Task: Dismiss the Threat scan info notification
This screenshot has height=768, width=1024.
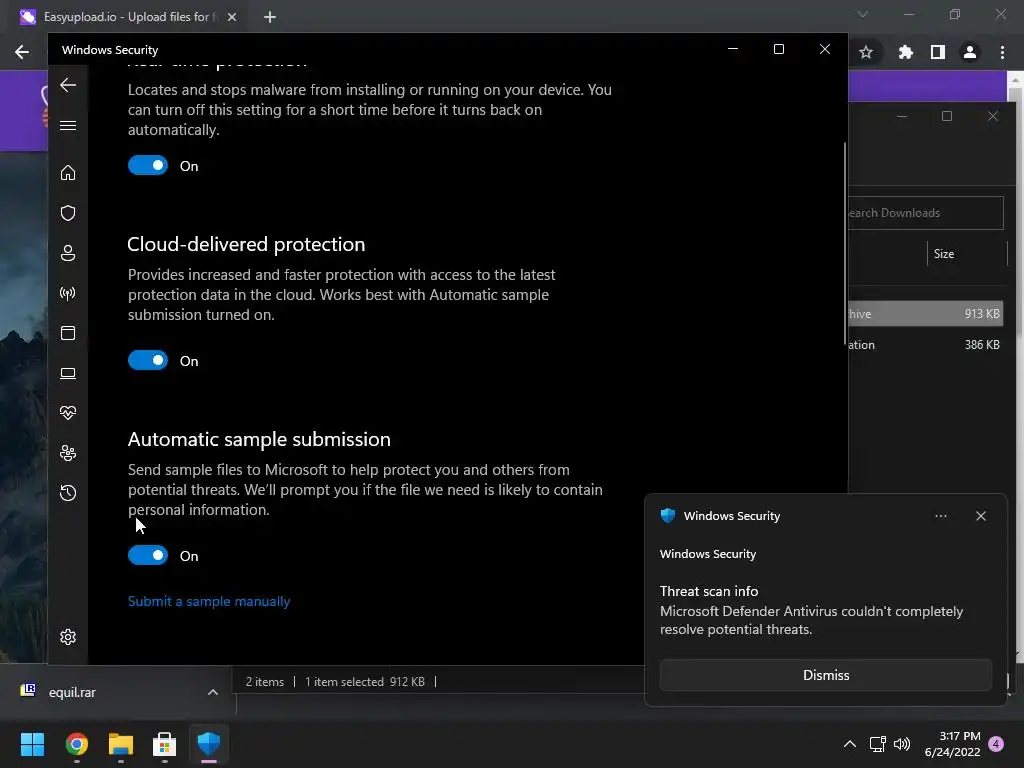Action: tap(825, 675)
